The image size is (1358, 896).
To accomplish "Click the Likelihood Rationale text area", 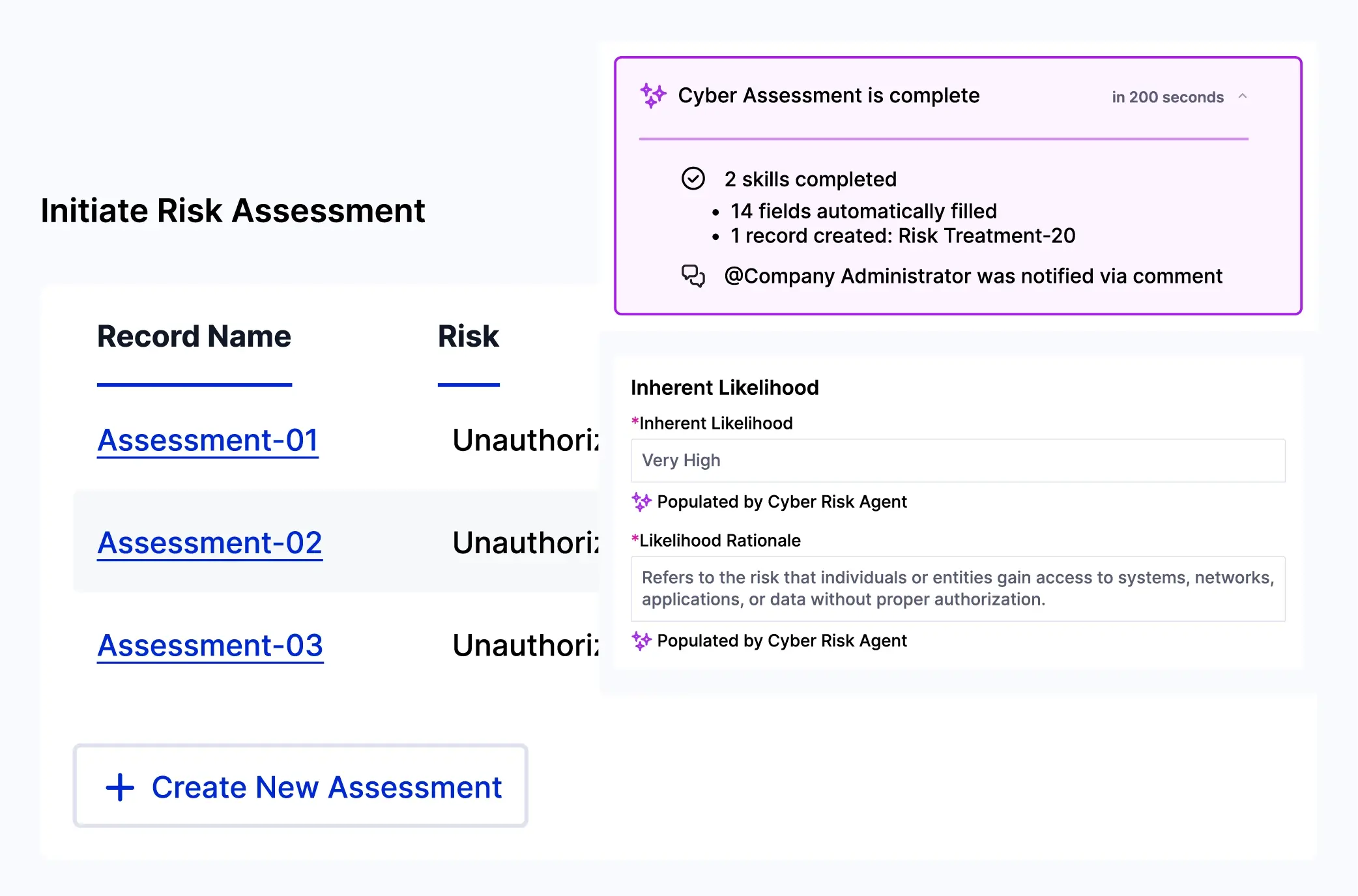I will pyautogui.click(x=958, y=588).
